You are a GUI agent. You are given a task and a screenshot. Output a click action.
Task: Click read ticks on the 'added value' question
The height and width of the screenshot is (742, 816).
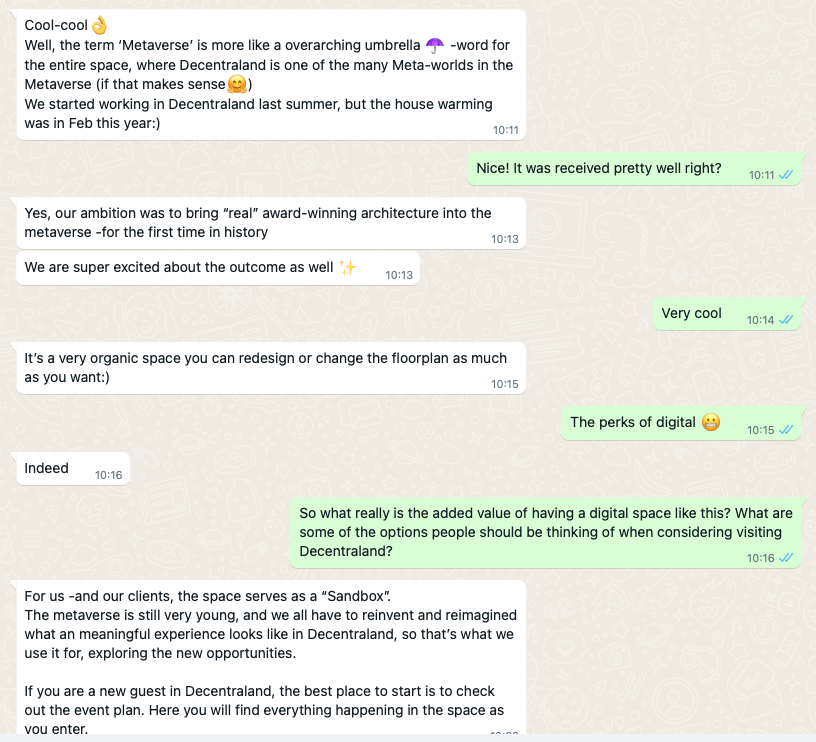point(786,558)
